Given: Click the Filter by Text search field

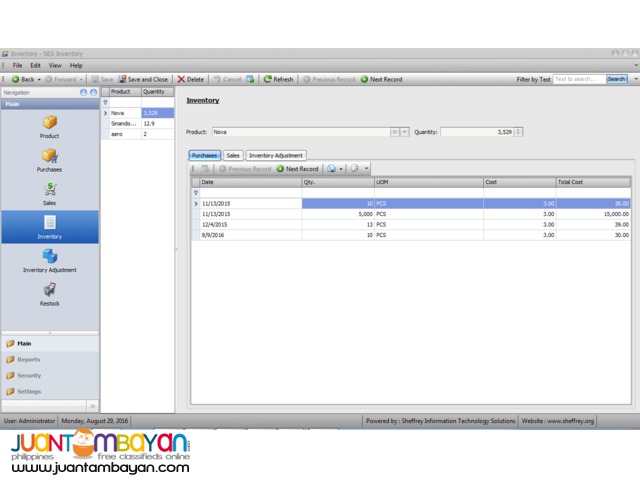Looking at the screenshot, I should pyautogui.click(x=580, y=79).
